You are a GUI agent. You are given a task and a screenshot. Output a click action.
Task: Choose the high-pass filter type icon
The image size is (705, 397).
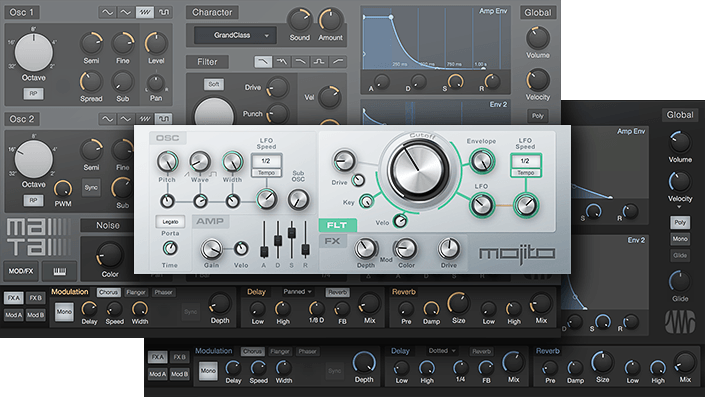[x=338, y=62]
